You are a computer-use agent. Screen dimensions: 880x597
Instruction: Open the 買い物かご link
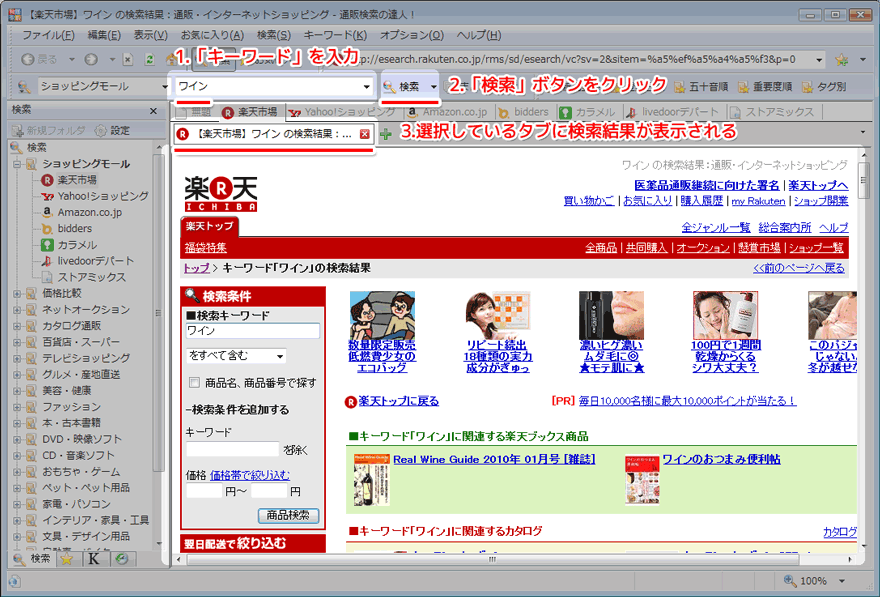[589, 201]
